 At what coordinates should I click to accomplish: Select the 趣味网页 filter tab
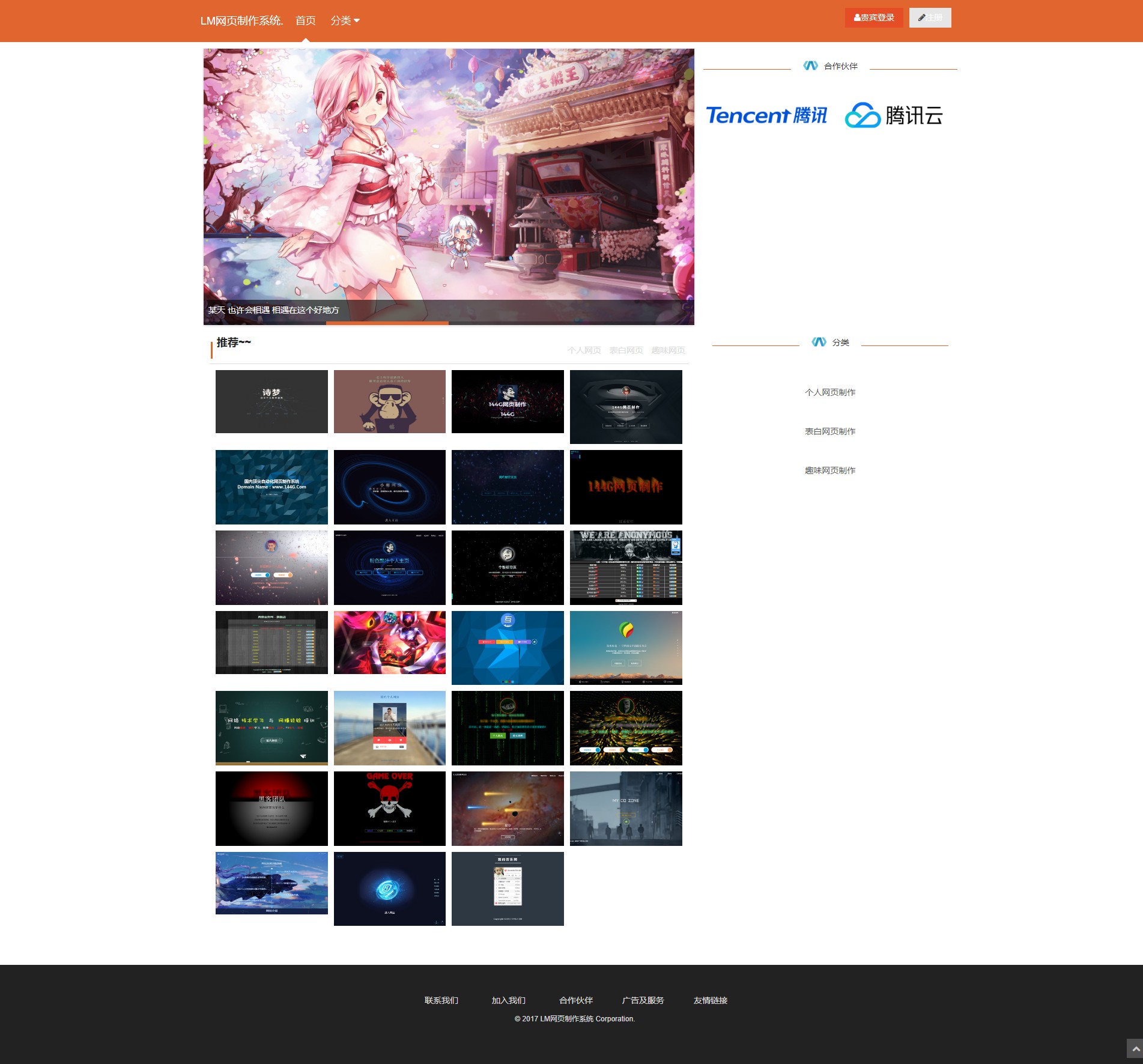point(668,350)
